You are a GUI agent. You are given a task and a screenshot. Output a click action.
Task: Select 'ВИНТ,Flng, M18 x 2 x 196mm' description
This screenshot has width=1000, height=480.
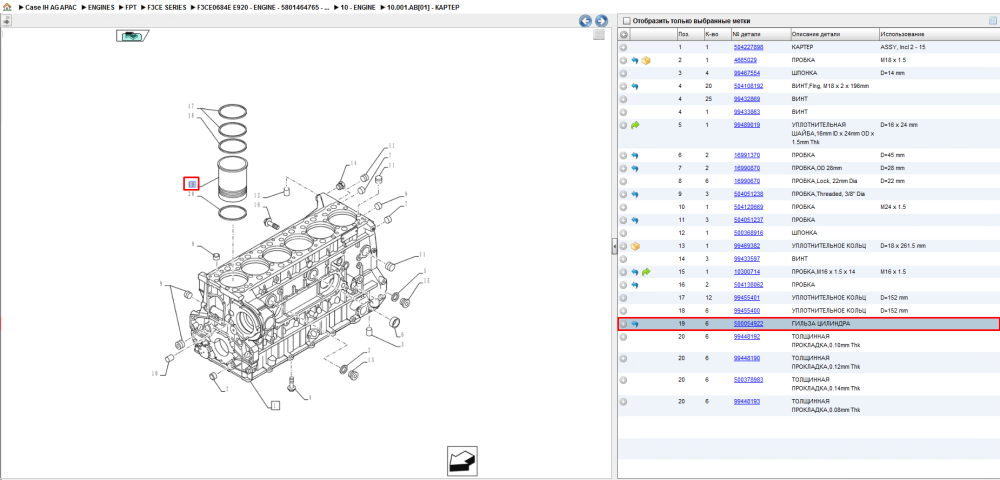pyautogui.click(x=830, y=86)
